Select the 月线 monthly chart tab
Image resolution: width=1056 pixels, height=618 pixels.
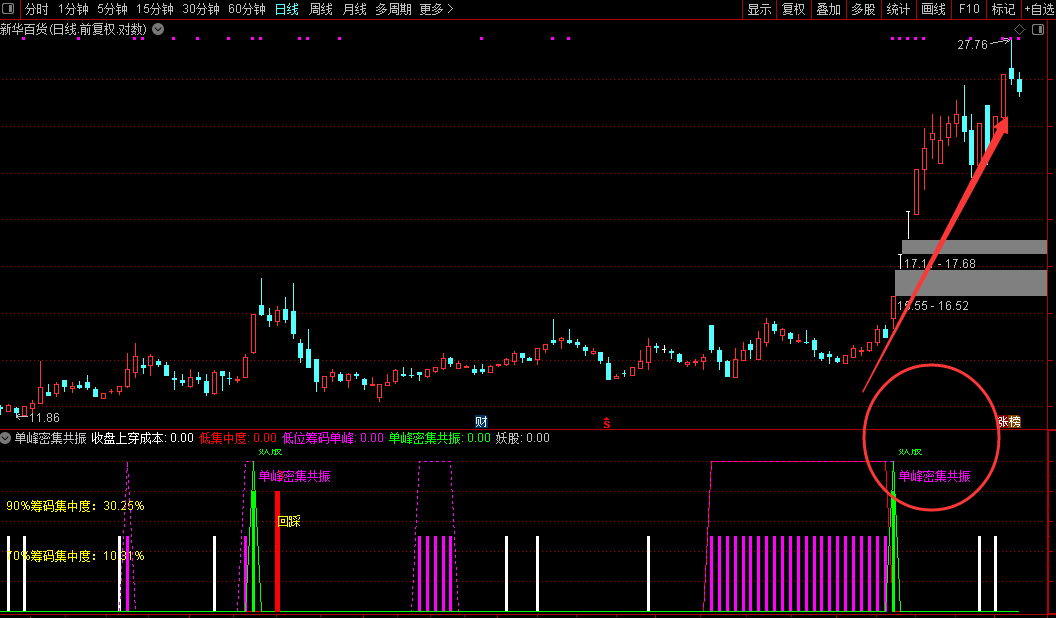pos(354,9)
